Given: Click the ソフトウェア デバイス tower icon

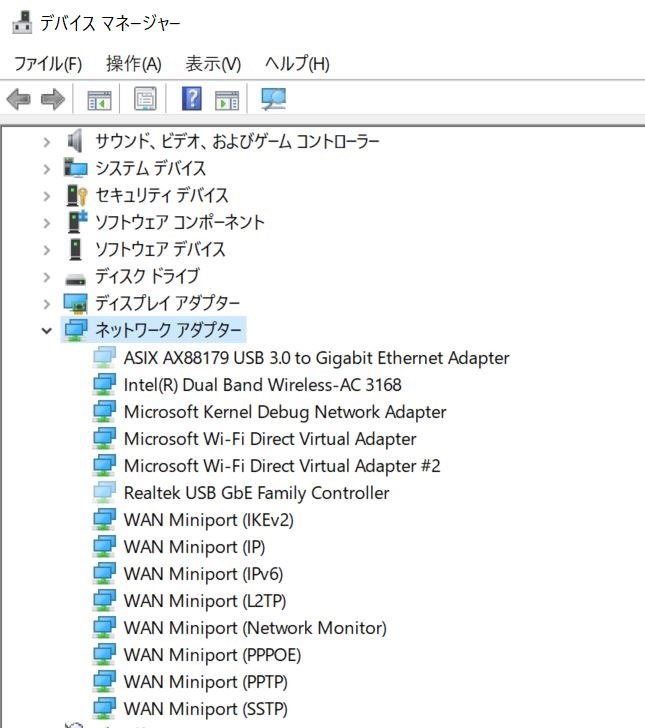Looking at the screenshot, I should (75, 249).
